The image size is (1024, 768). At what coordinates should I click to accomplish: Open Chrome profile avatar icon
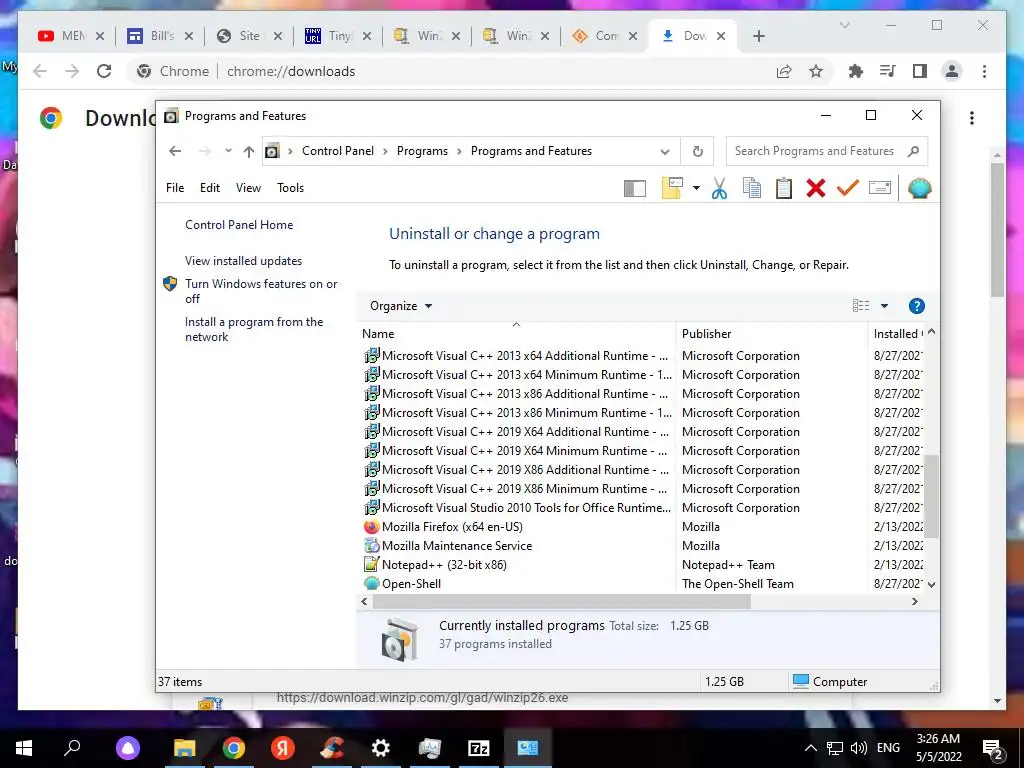point(952,71)
